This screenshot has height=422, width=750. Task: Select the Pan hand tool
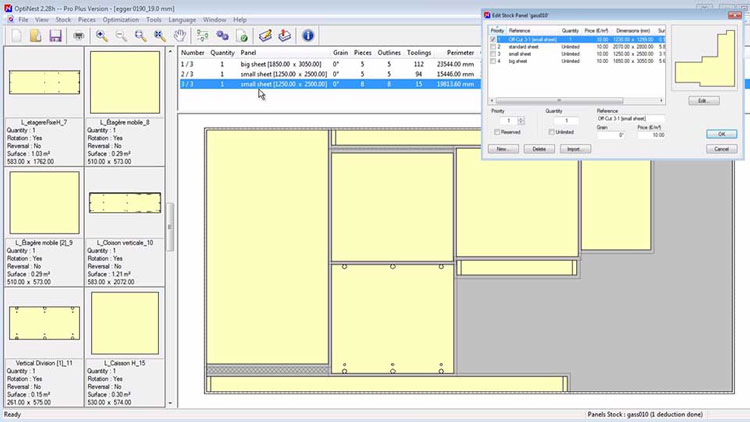[179, 36]
